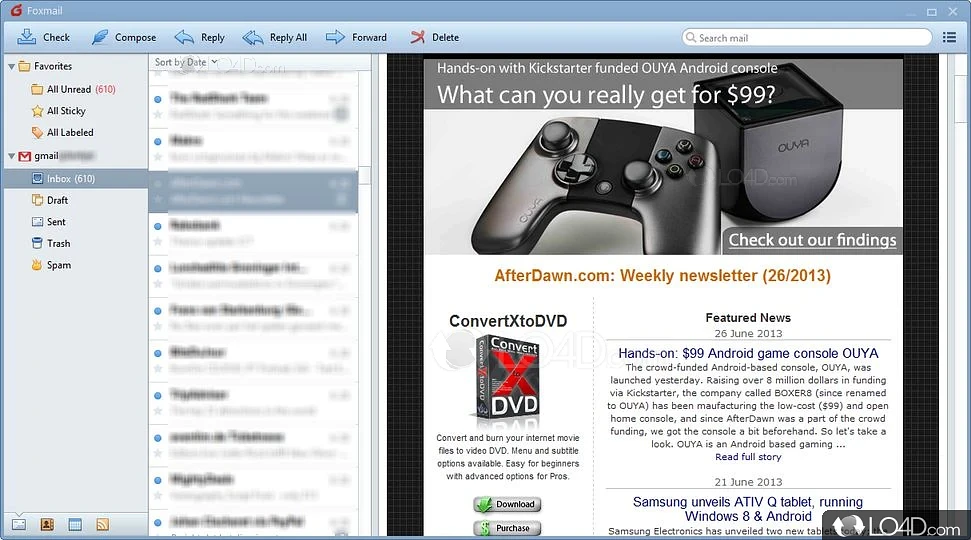Image resolution: width=971 pixels, height=540 pixels.
Task: Maximize the Foxmail window
Action: [931, 11]
